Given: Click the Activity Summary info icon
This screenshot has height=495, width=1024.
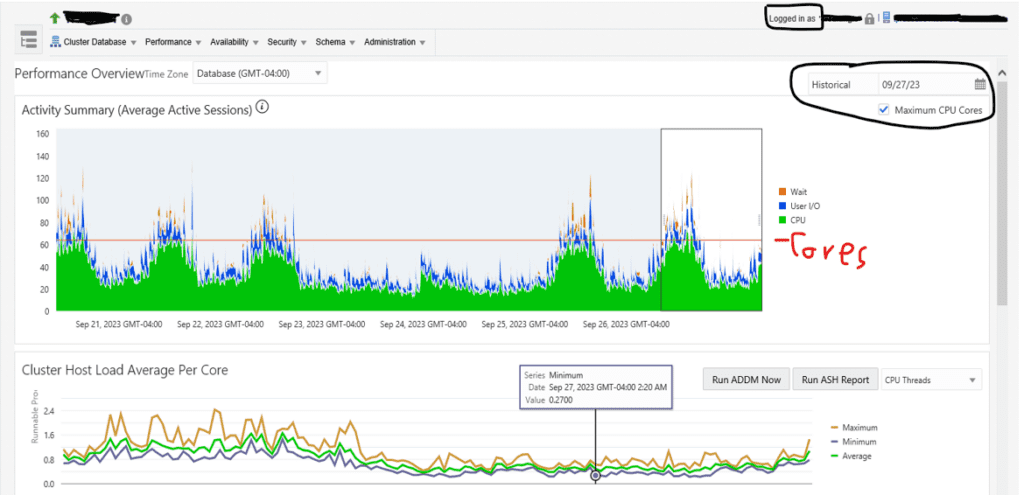Looking at the screenshot, I should (263, 107).
